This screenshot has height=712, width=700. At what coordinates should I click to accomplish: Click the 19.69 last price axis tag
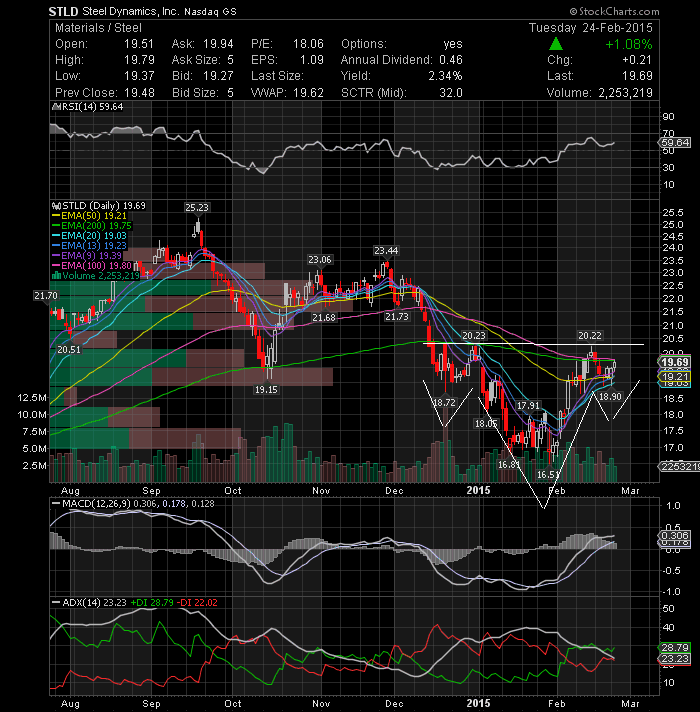[x=674, y=362]
